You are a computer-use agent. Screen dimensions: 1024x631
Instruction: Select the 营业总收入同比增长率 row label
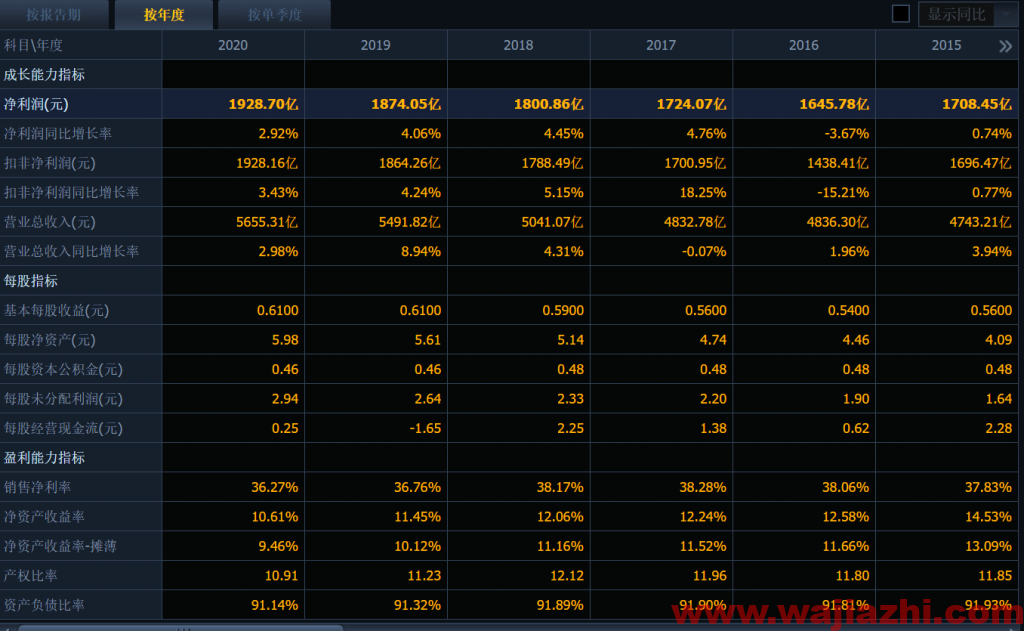[71, 251]
